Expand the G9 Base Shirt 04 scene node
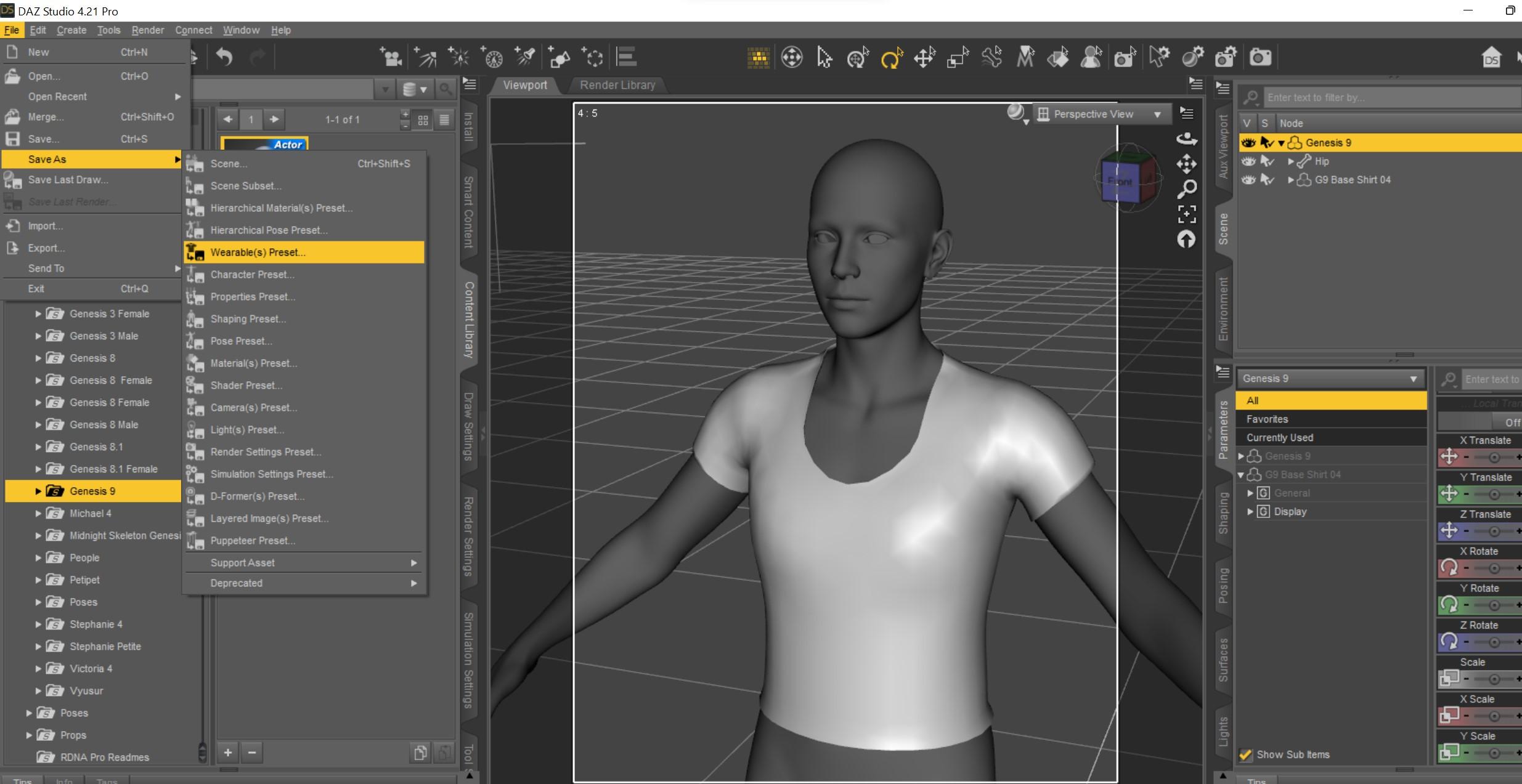The width and height of the screenshot is (1522, 784). (1291, 180)
